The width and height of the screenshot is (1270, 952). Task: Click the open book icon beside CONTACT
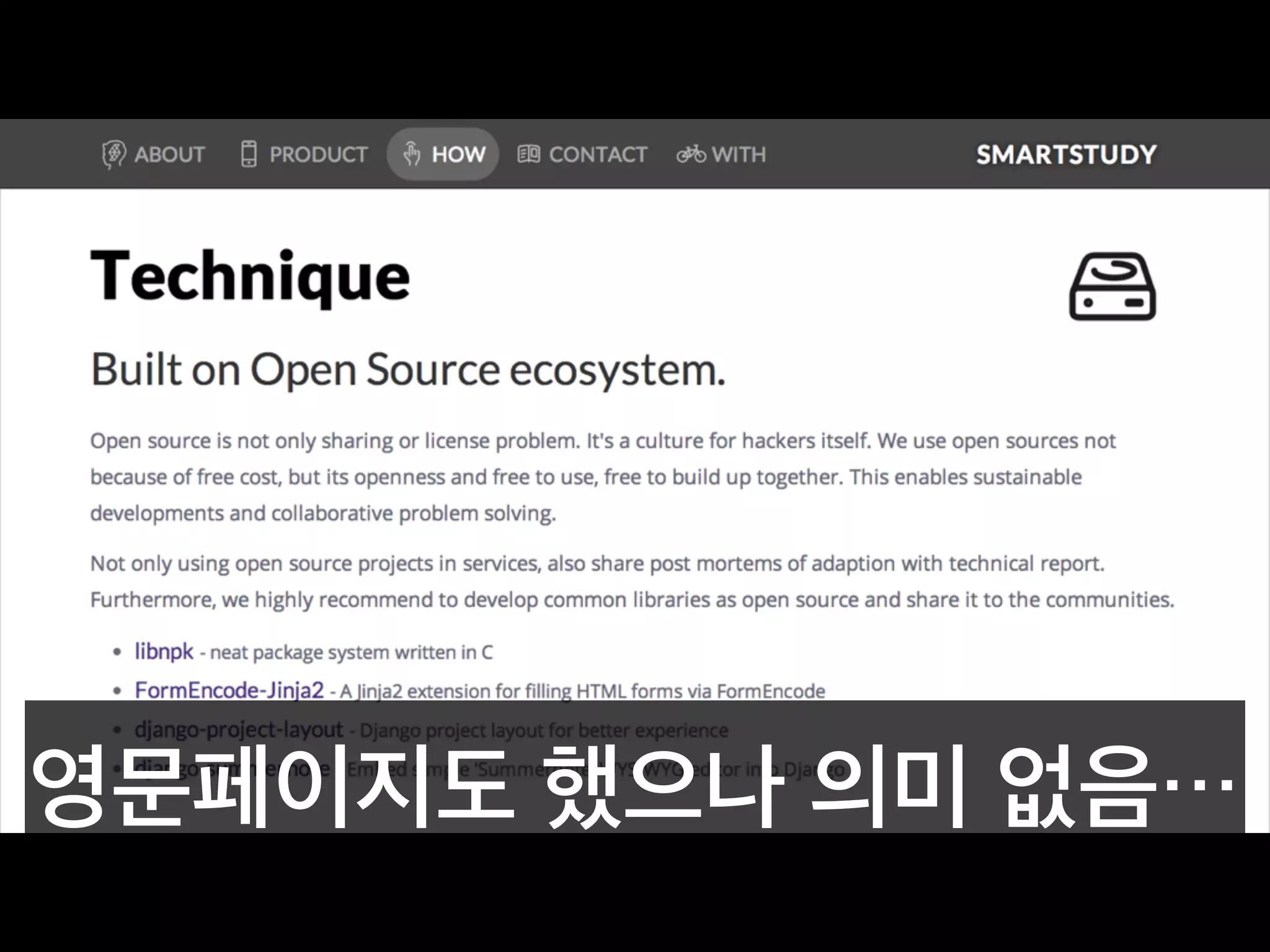[x=528, y=154]
